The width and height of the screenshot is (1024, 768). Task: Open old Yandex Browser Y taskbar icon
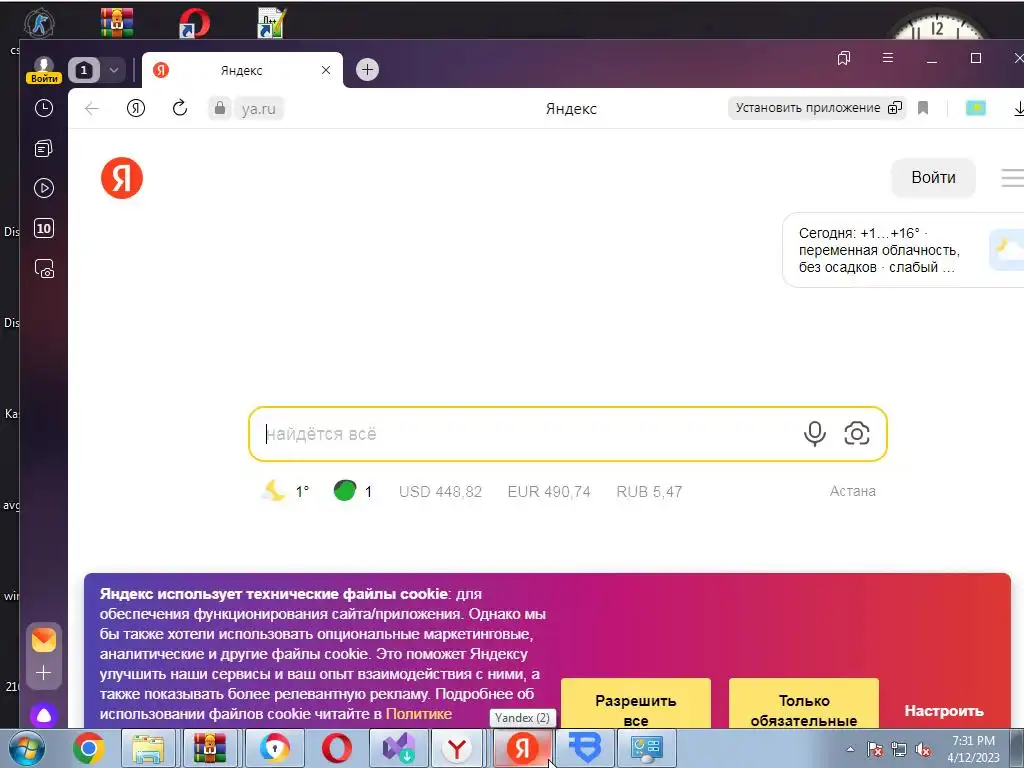(457, 748)
